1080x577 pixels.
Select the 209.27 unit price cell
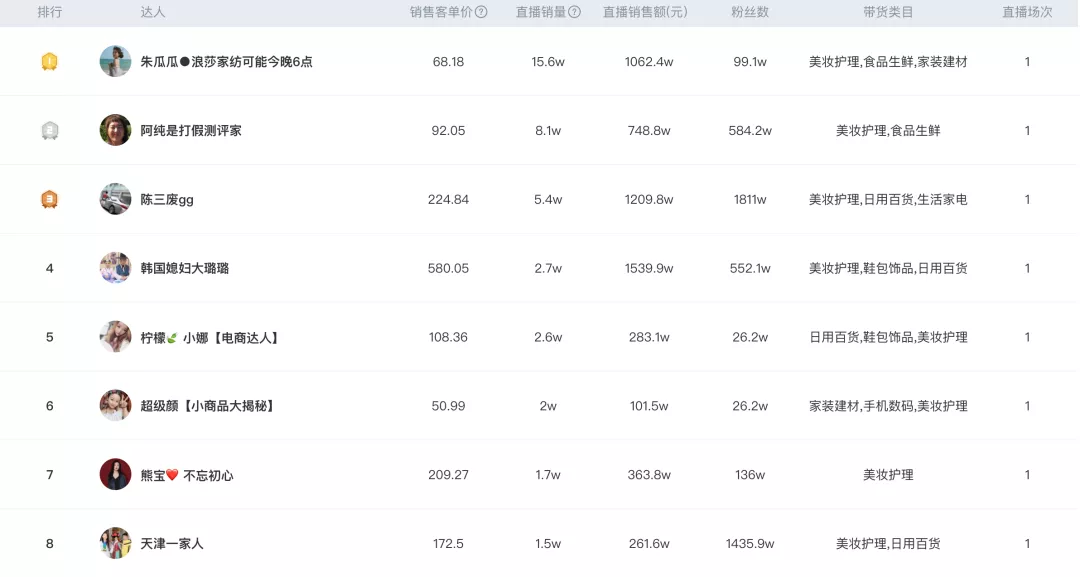[x=448, y=475]
